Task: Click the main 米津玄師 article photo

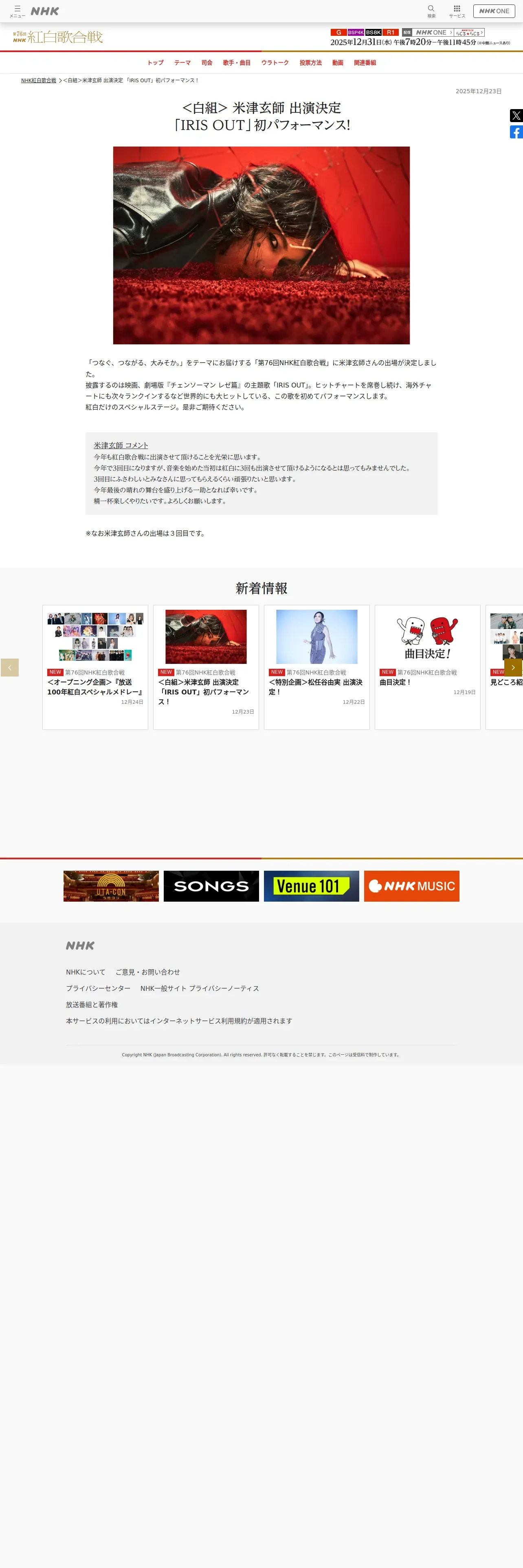Action: pyautogui.click(x=261, y=245)
